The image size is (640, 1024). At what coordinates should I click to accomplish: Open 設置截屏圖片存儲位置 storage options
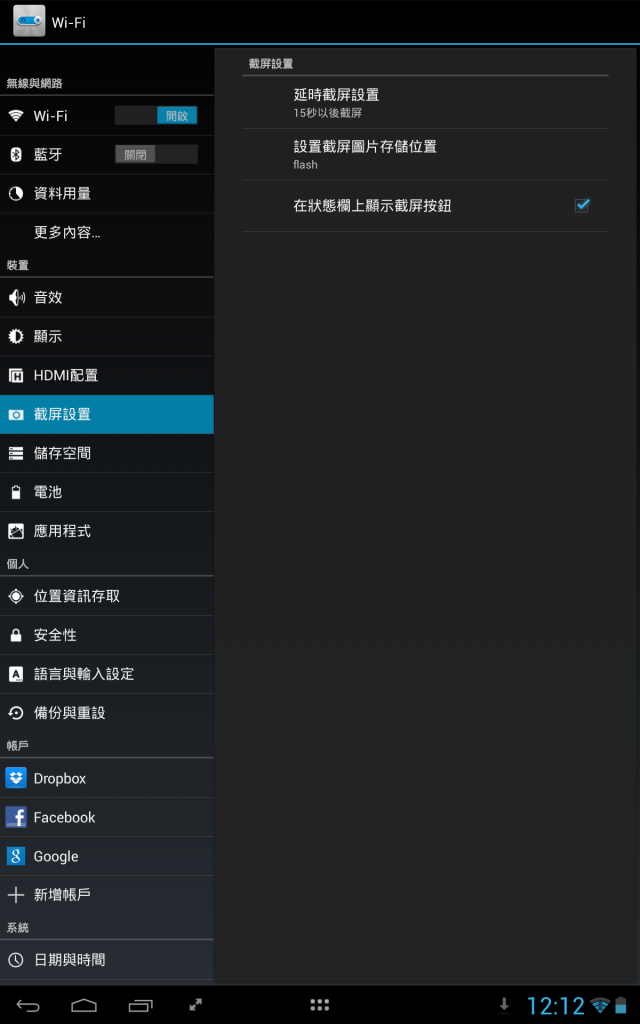click(425, 155)
